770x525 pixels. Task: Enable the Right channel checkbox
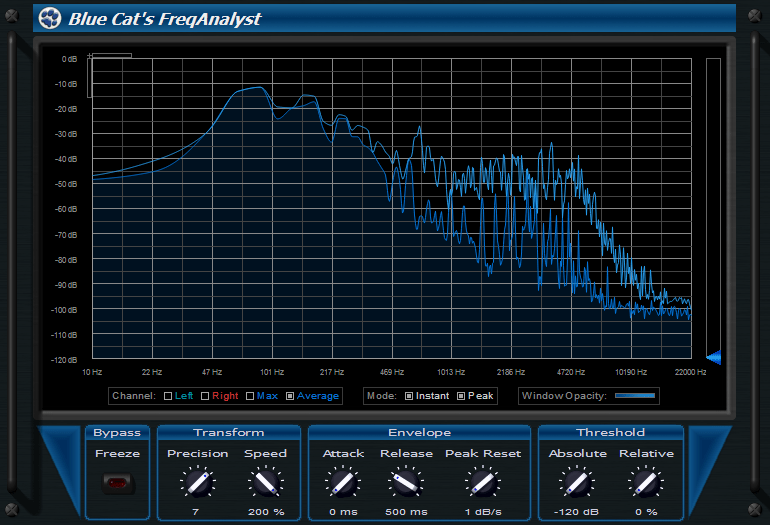(205, 396)
